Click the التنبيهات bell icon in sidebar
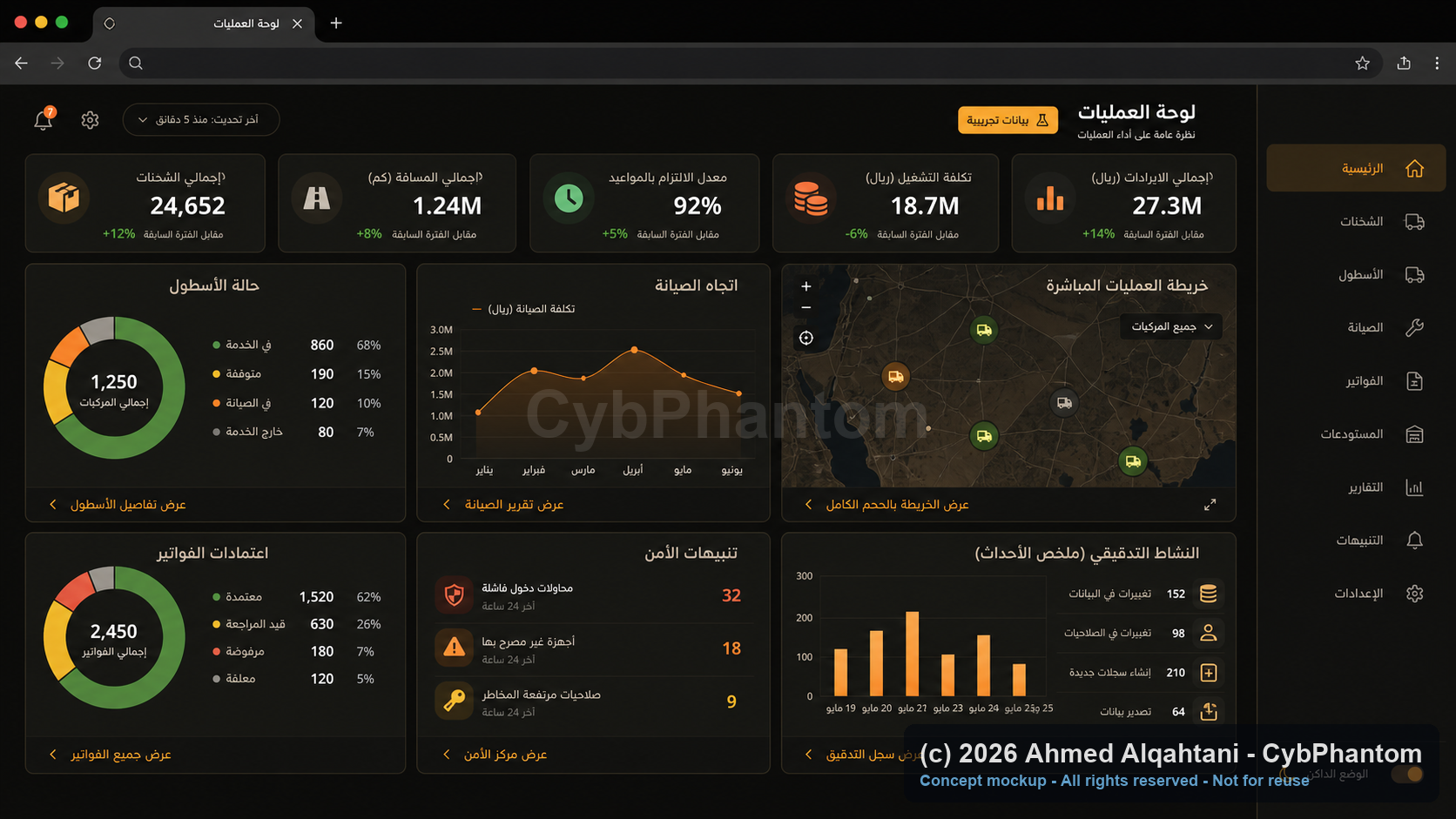 click(x=1414, y=540)
